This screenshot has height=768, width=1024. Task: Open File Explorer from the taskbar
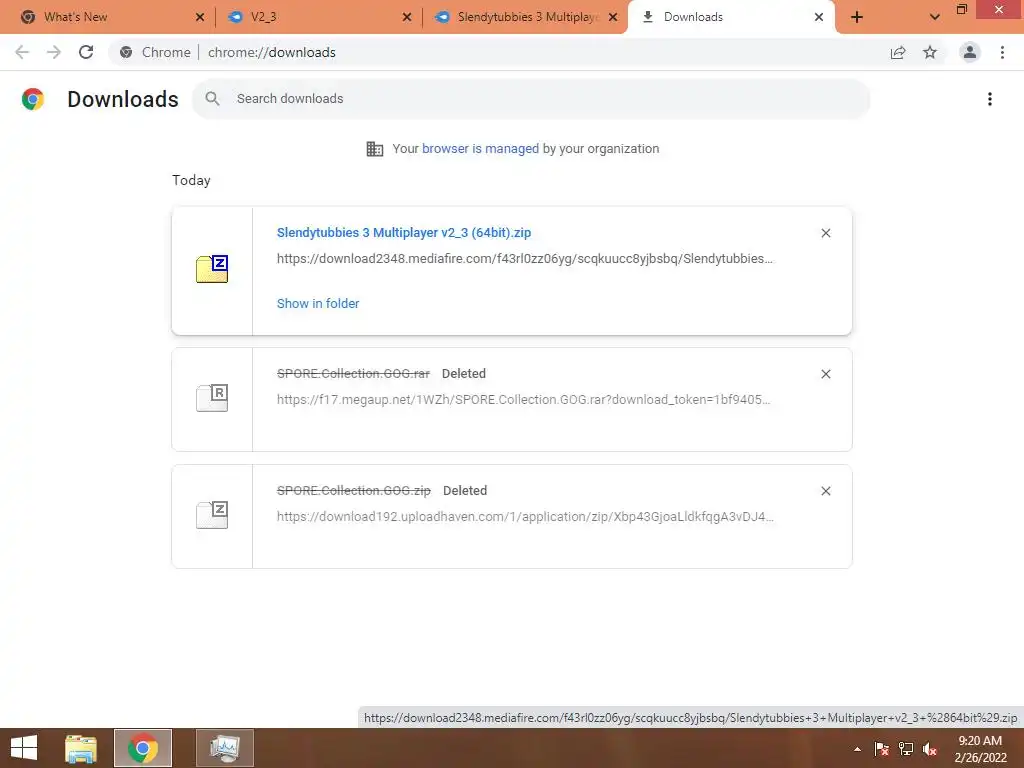(x=81, y=748)
